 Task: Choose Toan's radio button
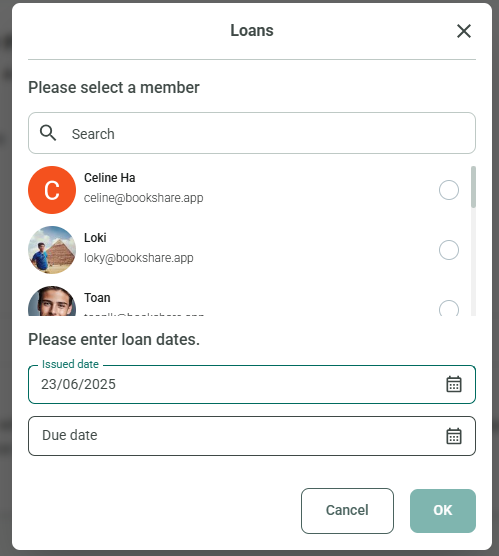click(449, 308)
